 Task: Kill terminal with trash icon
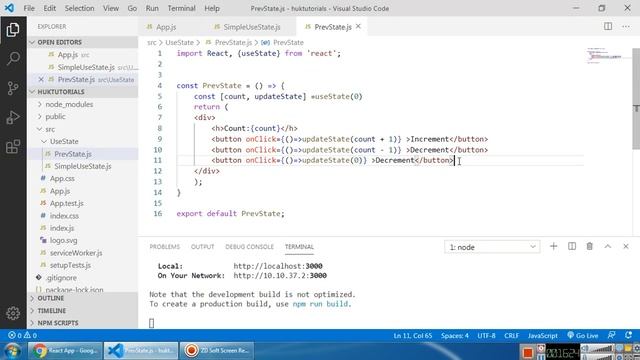click(589, 246)
